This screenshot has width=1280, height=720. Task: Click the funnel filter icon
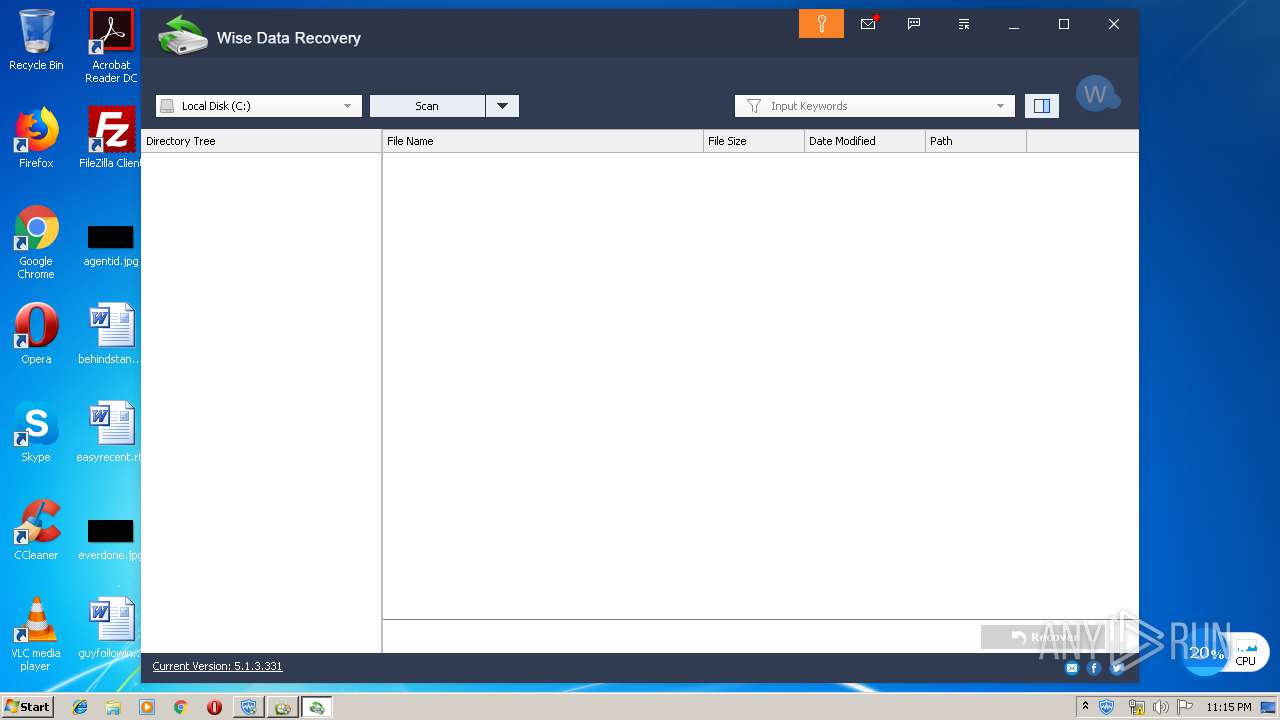point(754,106)
